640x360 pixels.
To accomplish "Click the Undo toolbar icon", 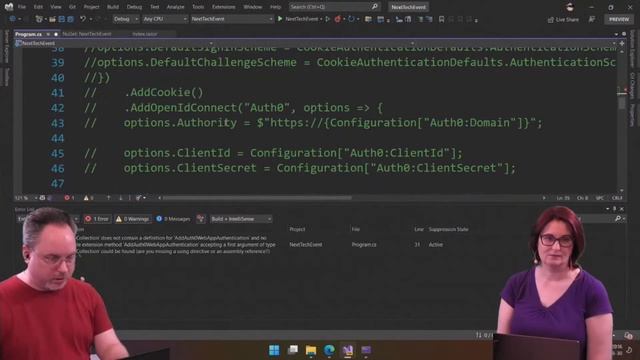I will [x=83, y=19].
